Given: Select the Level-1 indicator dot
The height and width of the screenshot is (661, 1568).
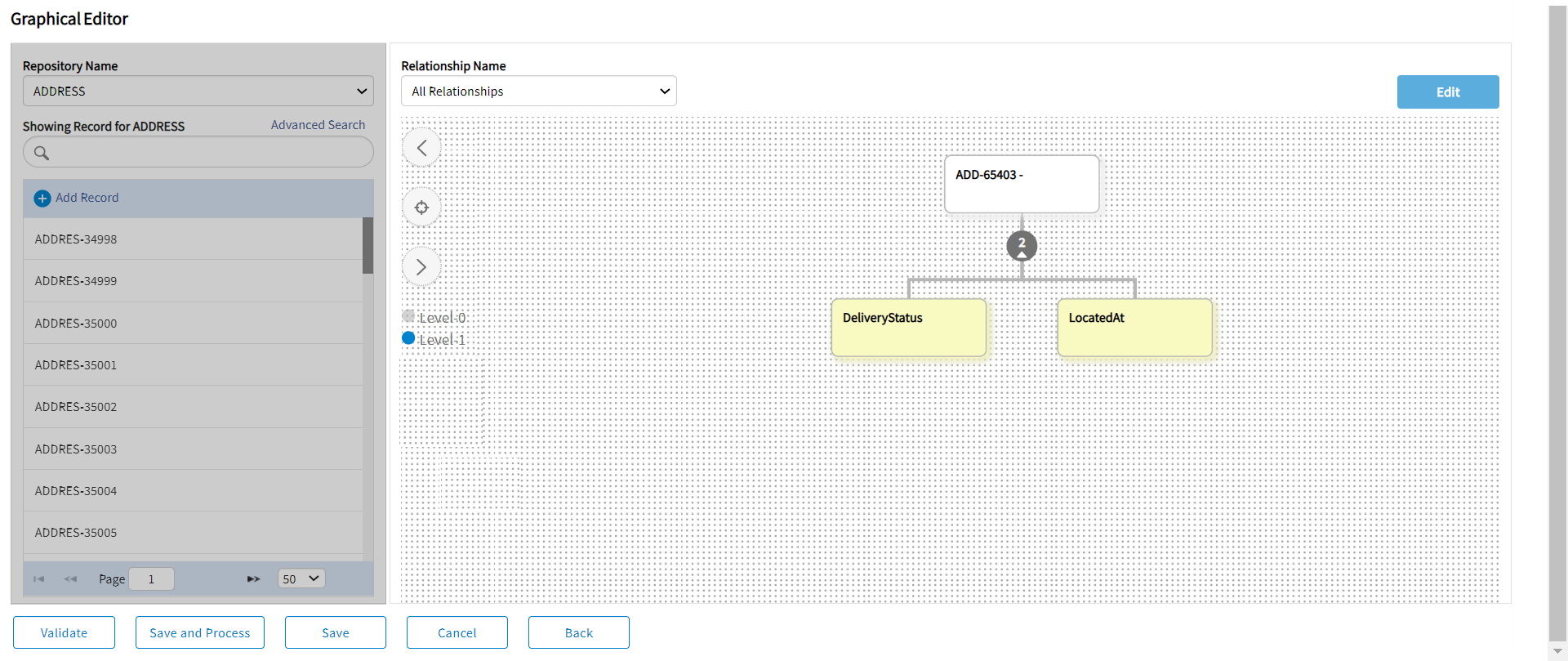Looking at the screenshot, I should [408, 338].
